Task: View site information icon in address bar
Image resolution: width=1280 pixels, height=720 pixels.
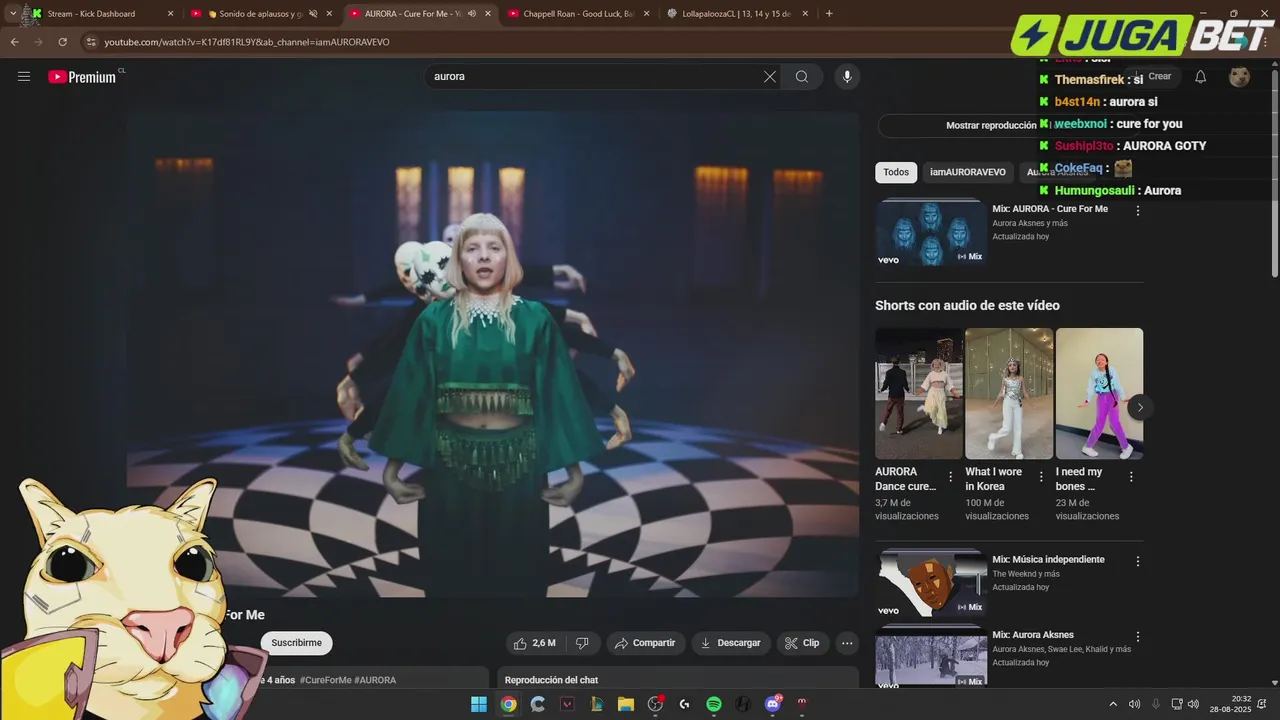Action: 91,42
